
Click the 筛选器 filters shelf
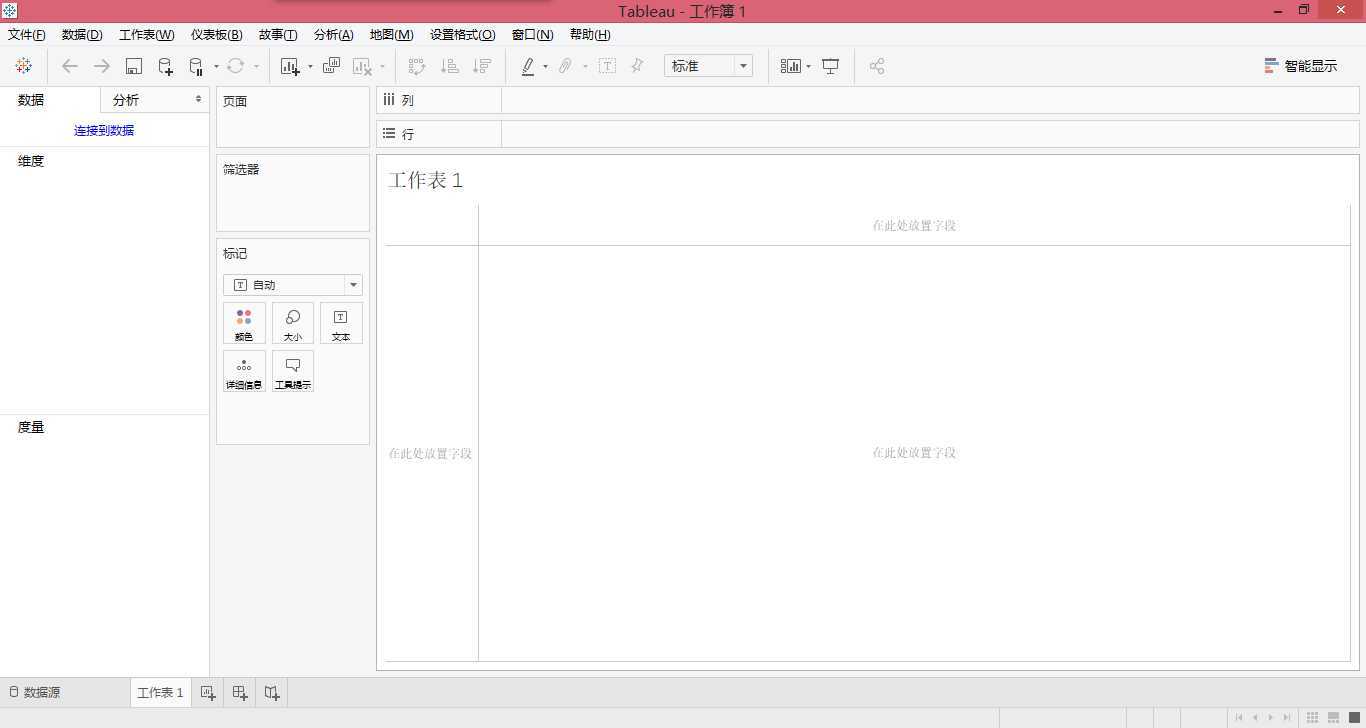coord(293,193)
